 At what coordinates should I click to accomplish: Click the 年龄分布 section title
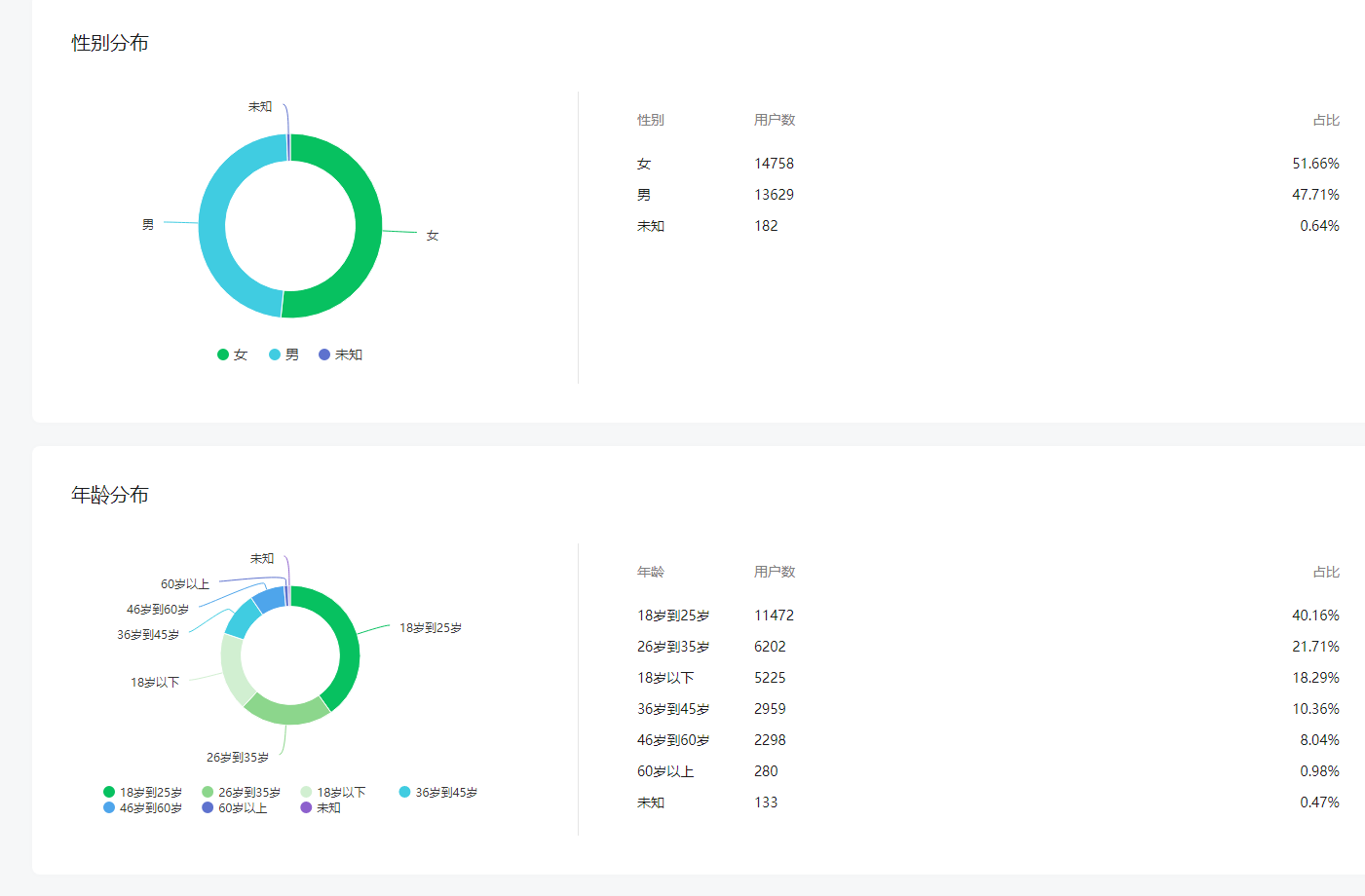[x=110, y=495]
